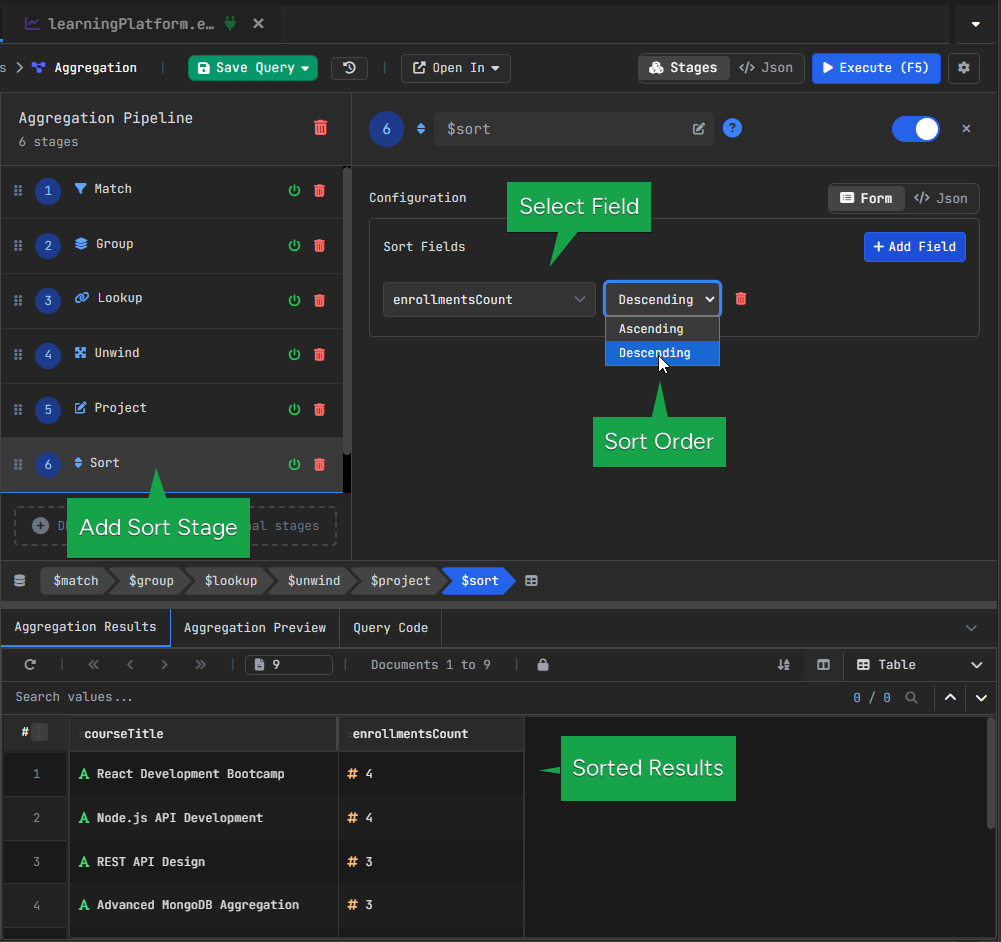This screenshot has width=1001, height=942.
Task: Switch top toolbar to Json view
Action: [x=765, y=68]
